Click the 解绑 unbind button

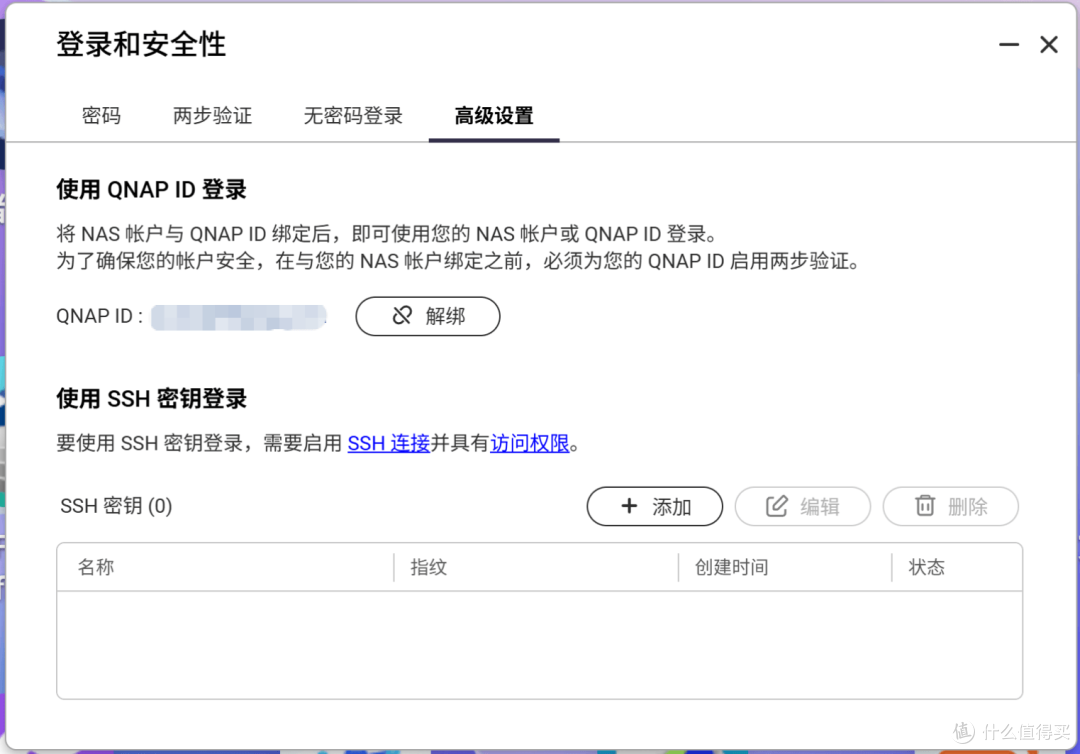pos(428,316)
